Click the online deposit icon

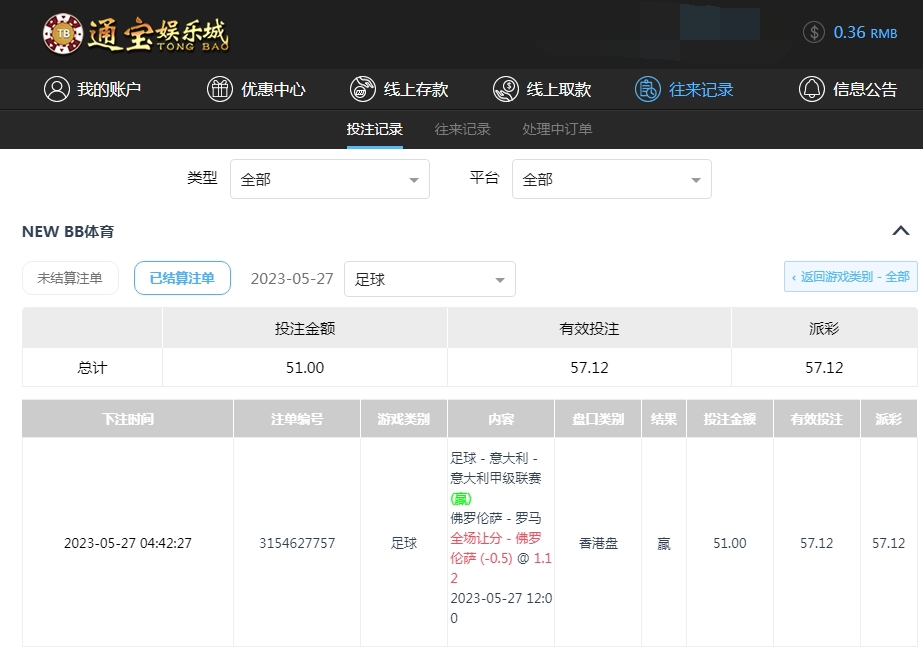coord(363,89)
